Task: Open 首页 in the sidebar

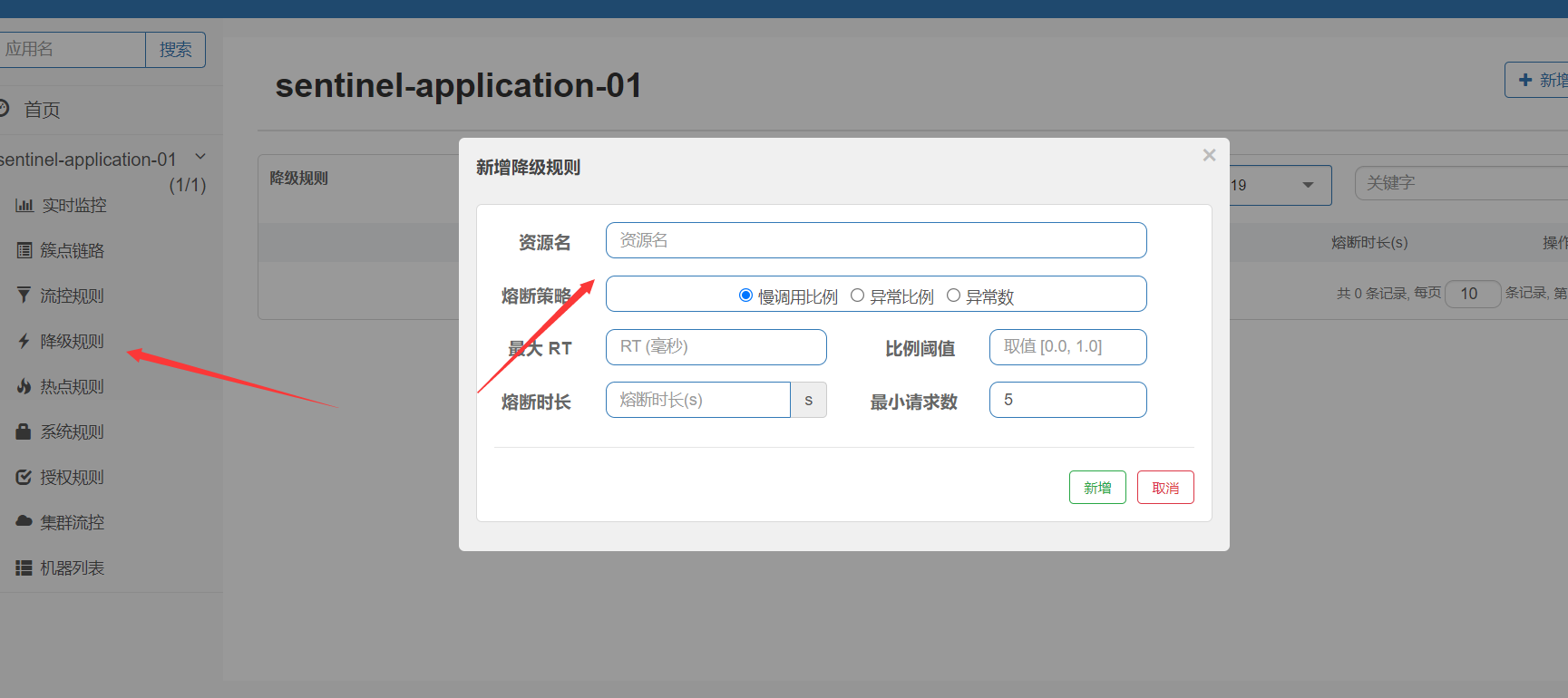Action: 42,110
